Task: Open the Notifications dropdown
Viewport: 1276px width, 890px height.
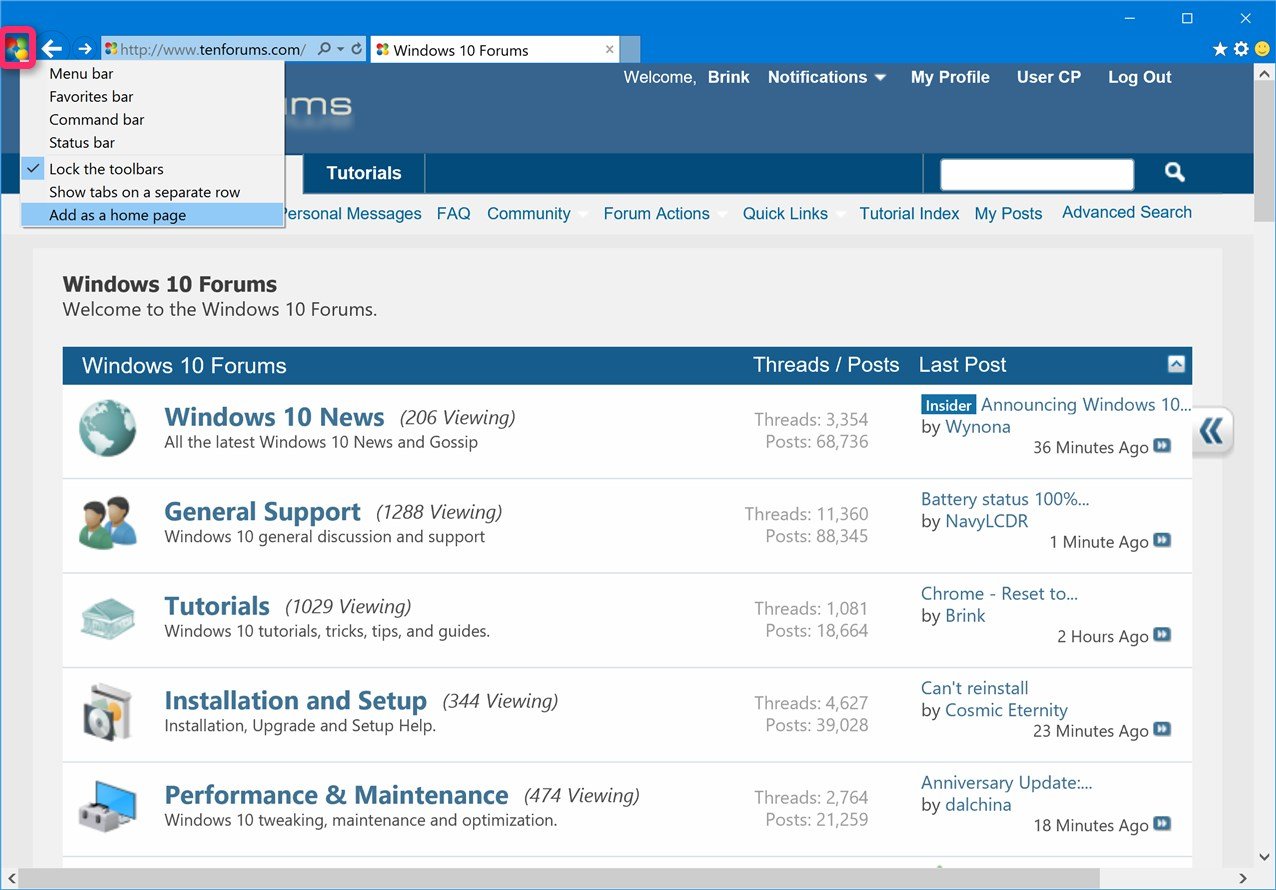Action: point(826,77)
